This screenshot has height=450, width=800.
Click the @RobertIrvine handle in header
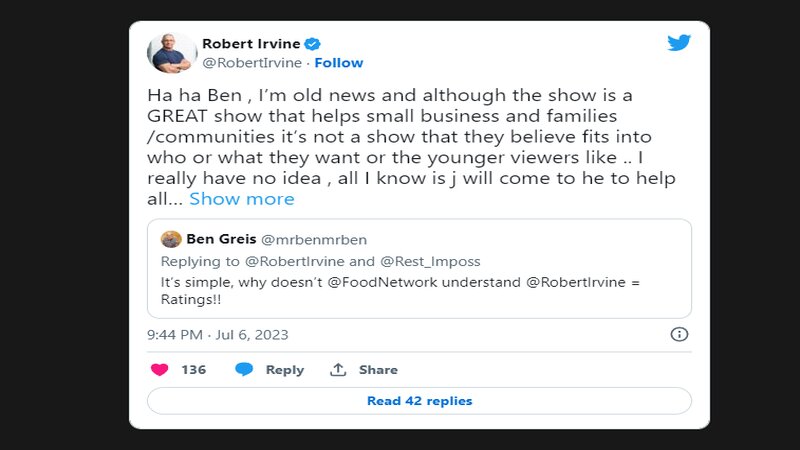point(254,63)
